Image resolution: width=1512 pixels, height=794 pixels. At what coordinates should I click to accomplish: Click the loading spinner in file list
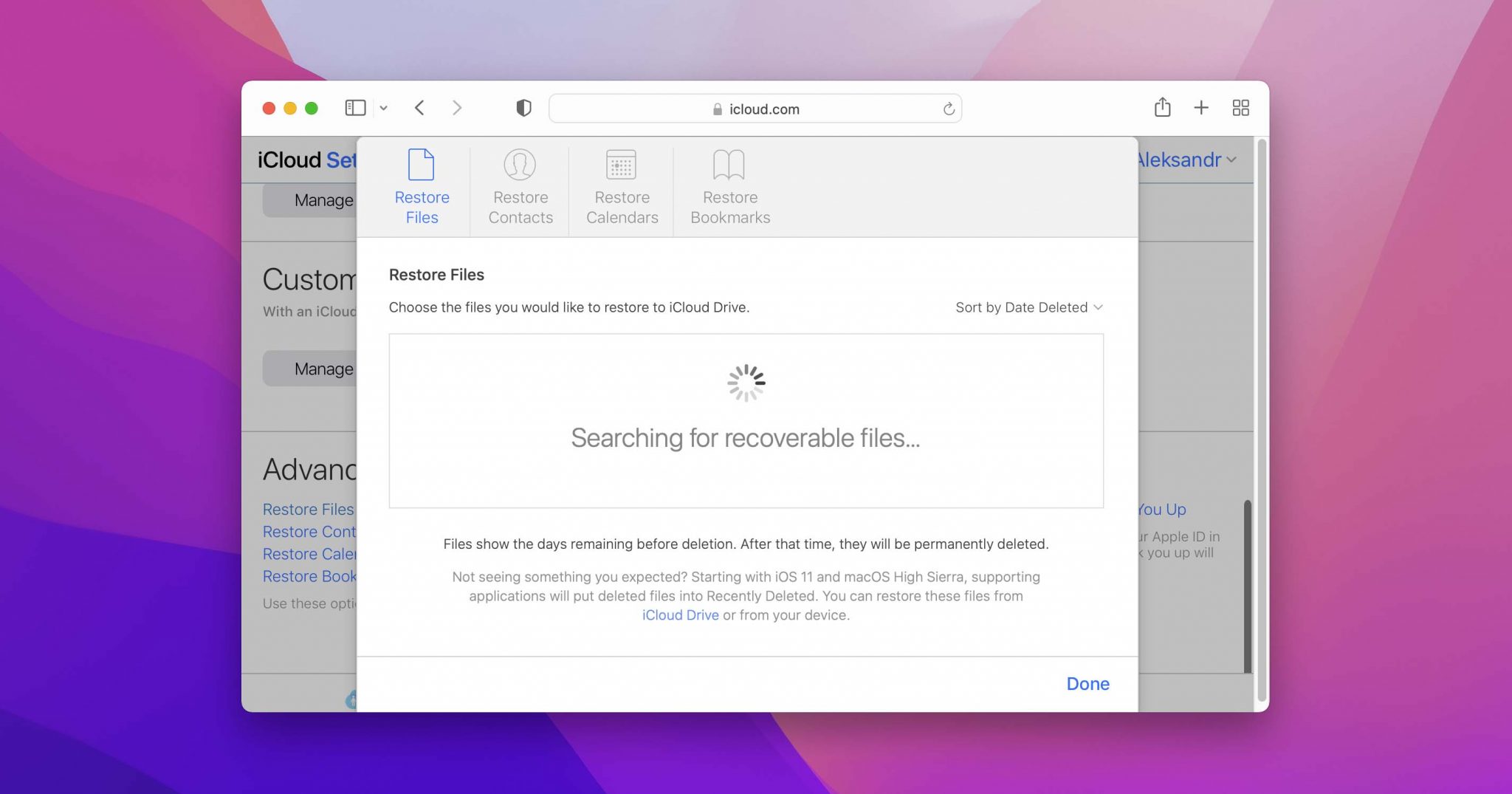pos(746,383)
